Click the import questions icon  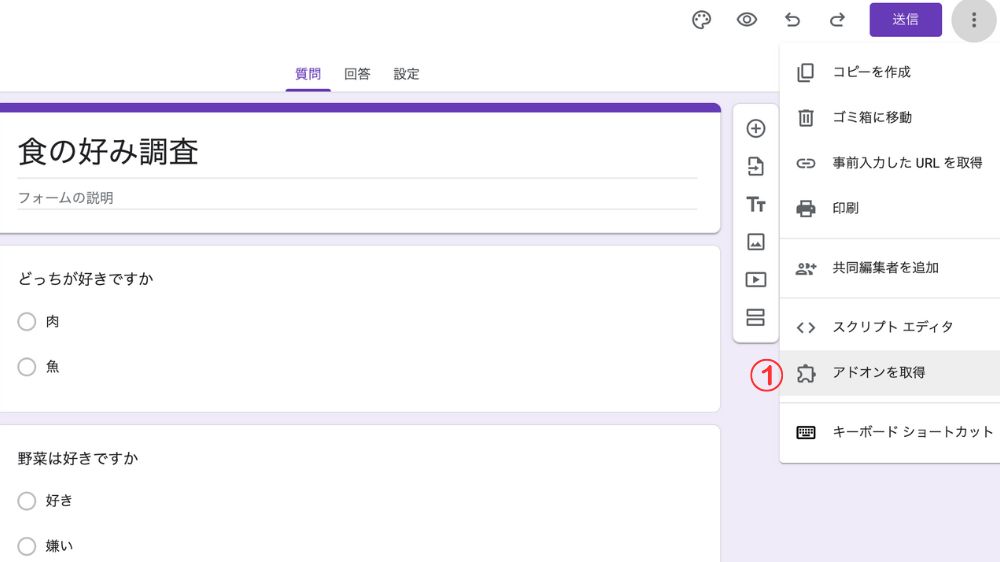click(756, 167)
